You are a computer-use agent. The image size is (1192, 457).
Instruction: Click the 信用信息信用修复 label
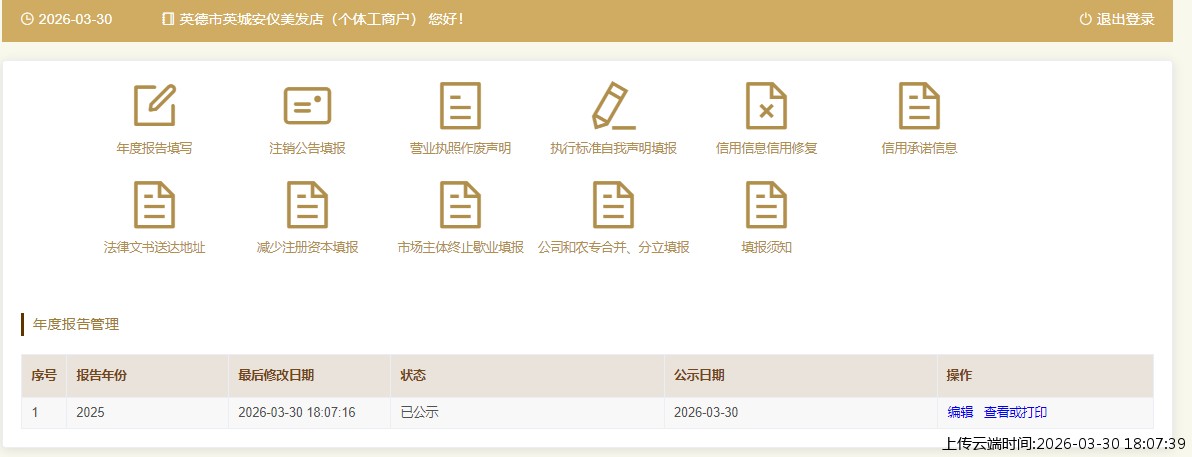(x=766, y=148)
